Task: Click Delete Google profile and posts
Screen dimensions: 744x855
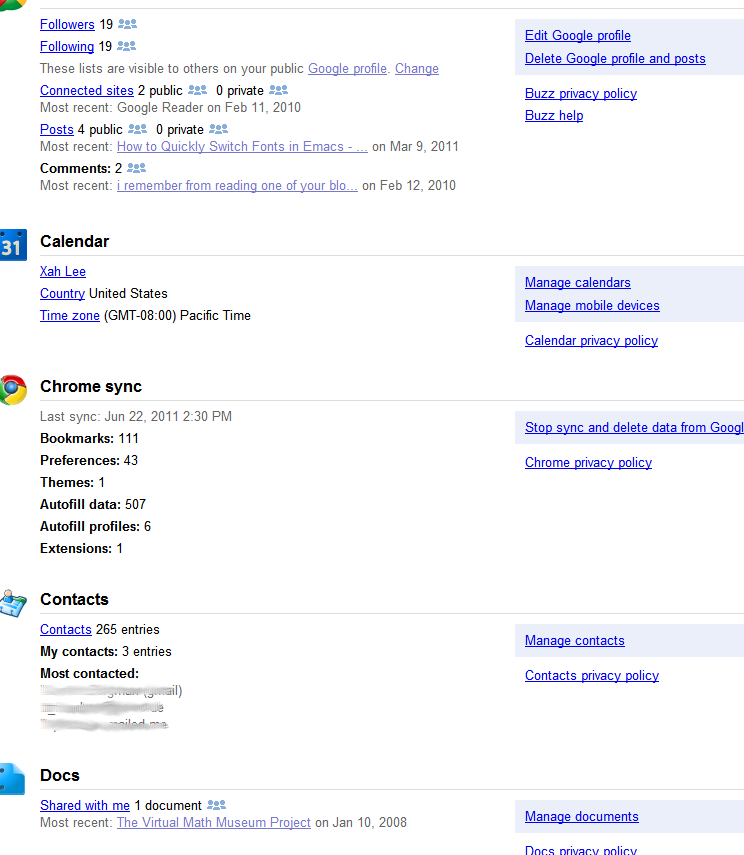Action: 615,58
